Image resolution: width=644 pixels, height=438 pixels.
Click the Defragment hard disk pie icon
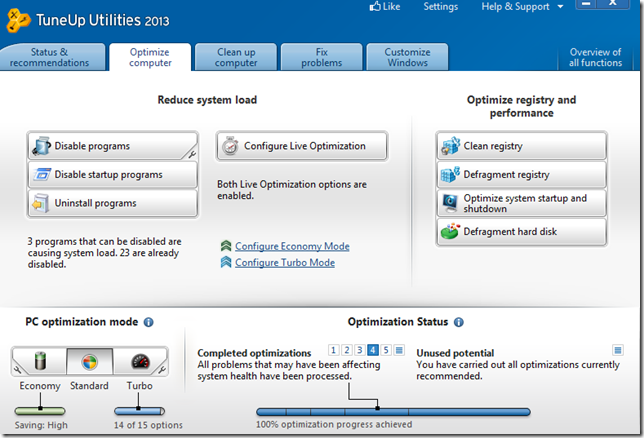click(450, 232)
